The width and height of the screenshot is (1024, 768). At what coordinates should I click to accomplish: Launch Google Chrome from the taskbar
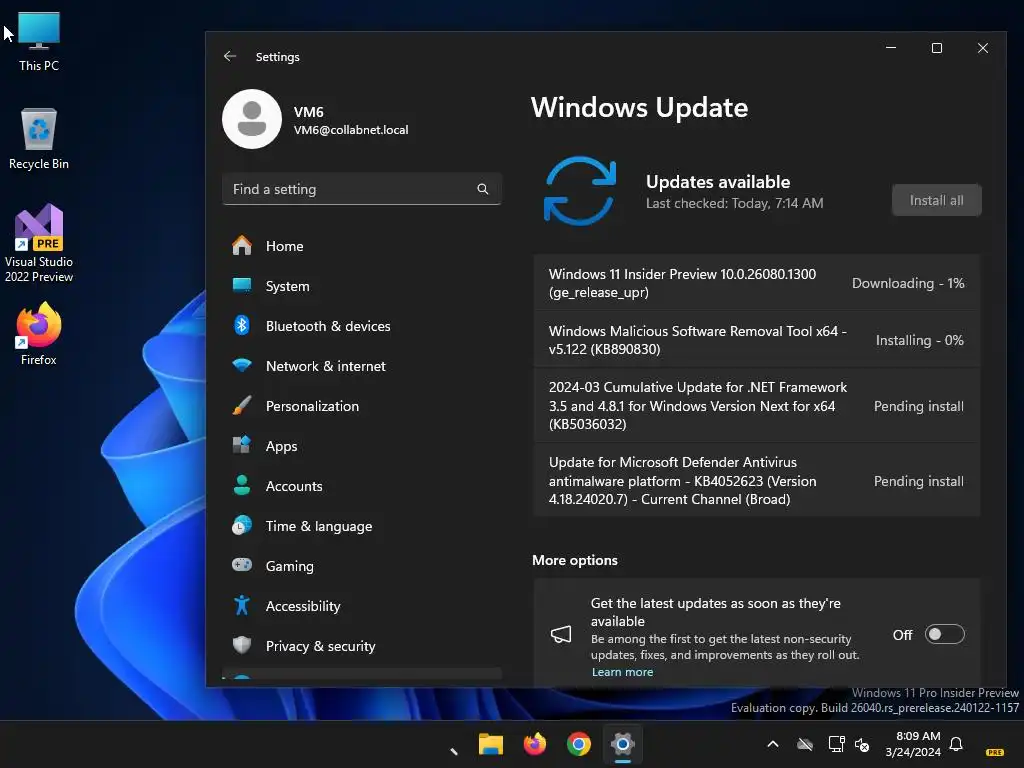click(579, 744)
